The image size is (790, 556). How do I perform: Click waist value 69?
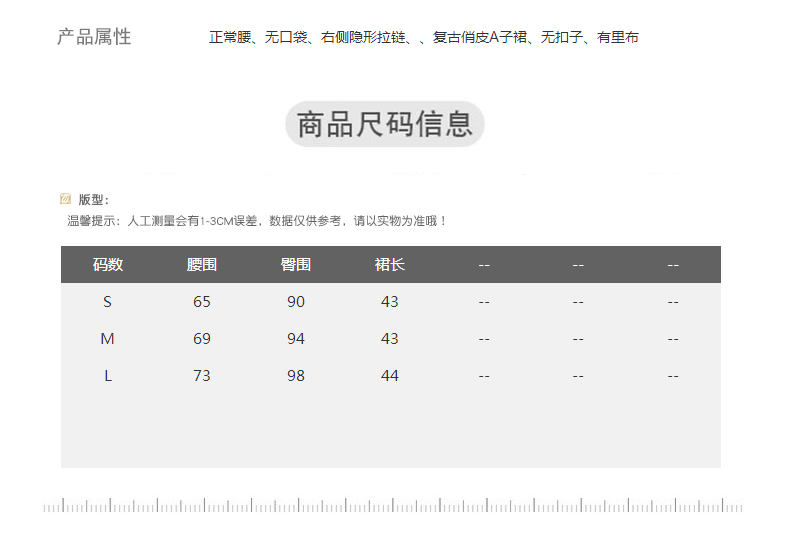click(x=202, y=339)
